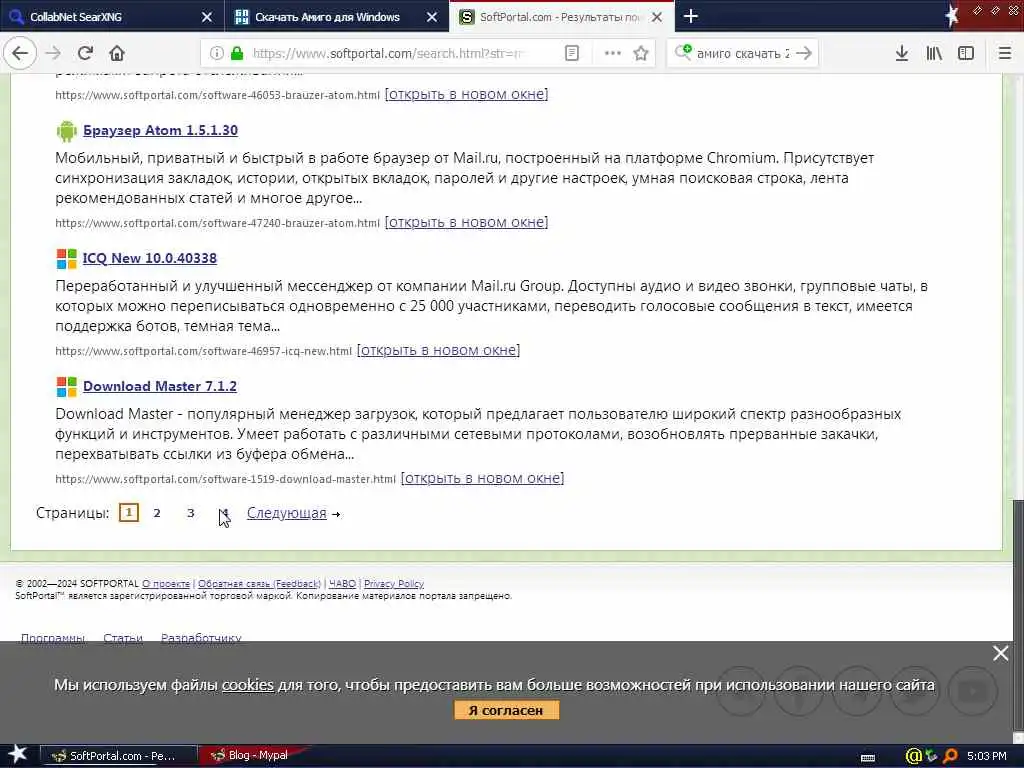Bookmark this page with the star
This screenshot has height=768, width=1024.
(641, 54)
